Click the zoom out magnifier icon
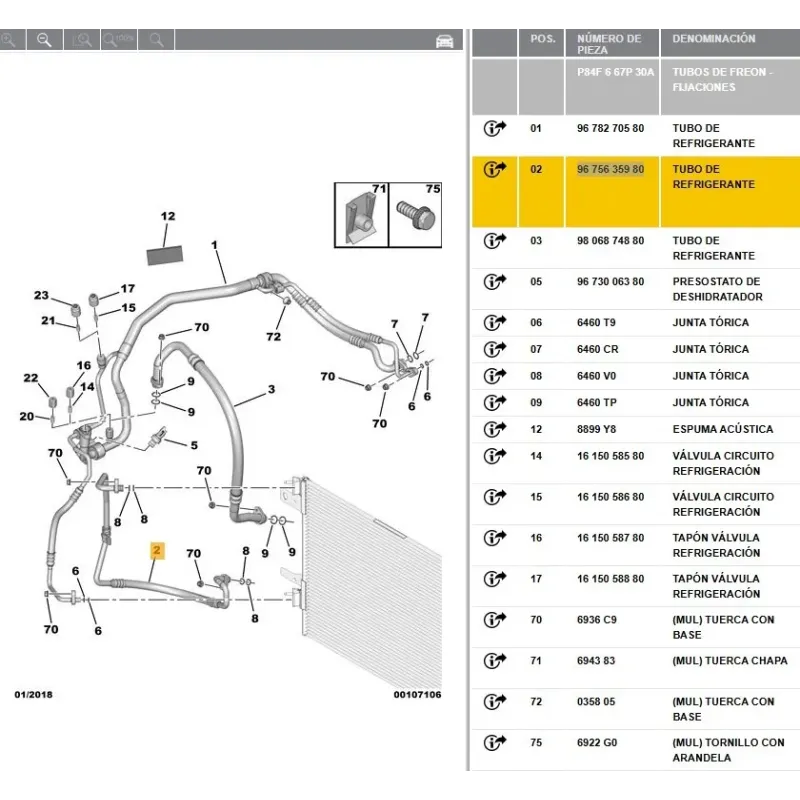 (x=44, y=39)
